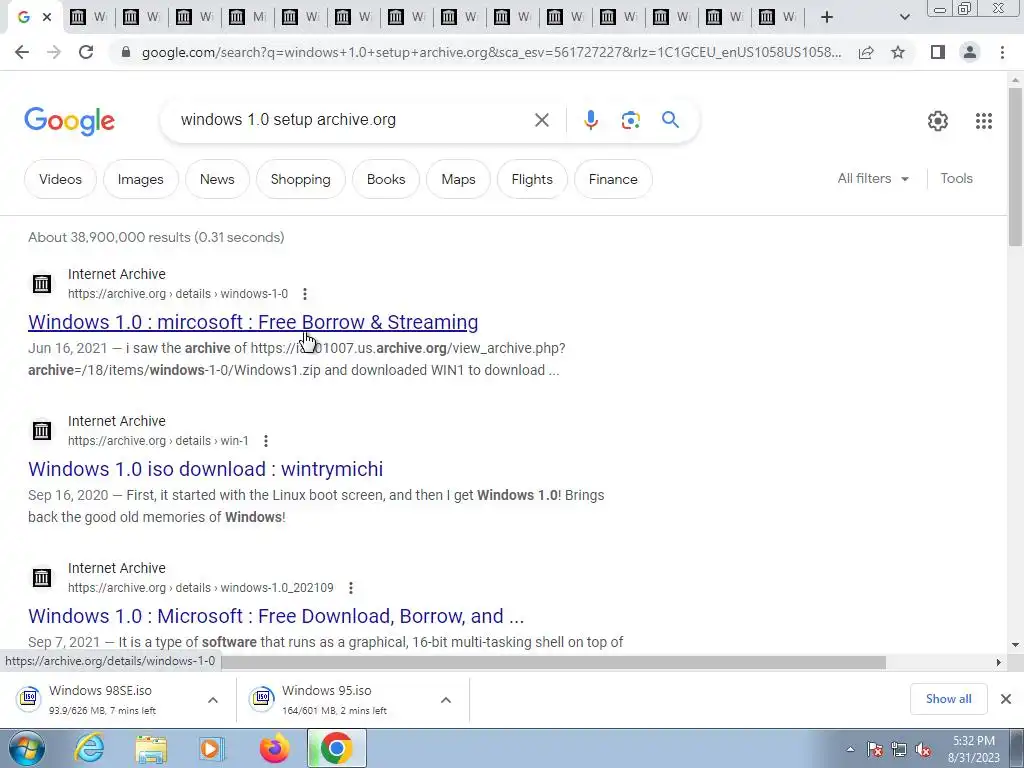Filter results by Books
The height and width of the screenshot is (768, 1024).
click(x=386, y=179)
